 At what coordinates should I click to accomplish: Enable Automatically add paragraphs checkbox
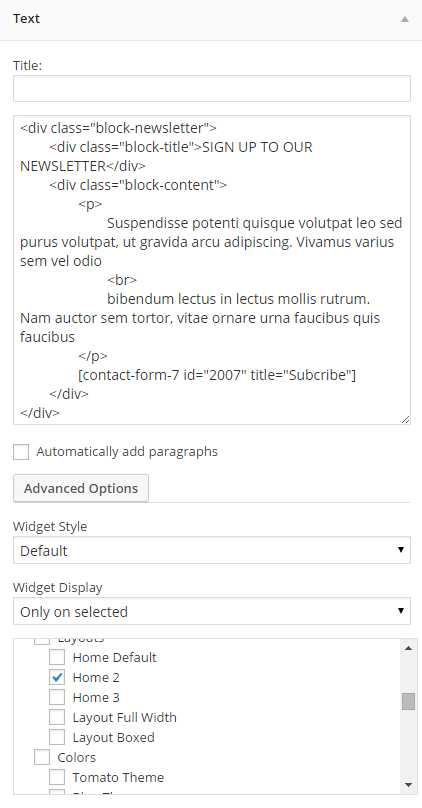(21, 452)
